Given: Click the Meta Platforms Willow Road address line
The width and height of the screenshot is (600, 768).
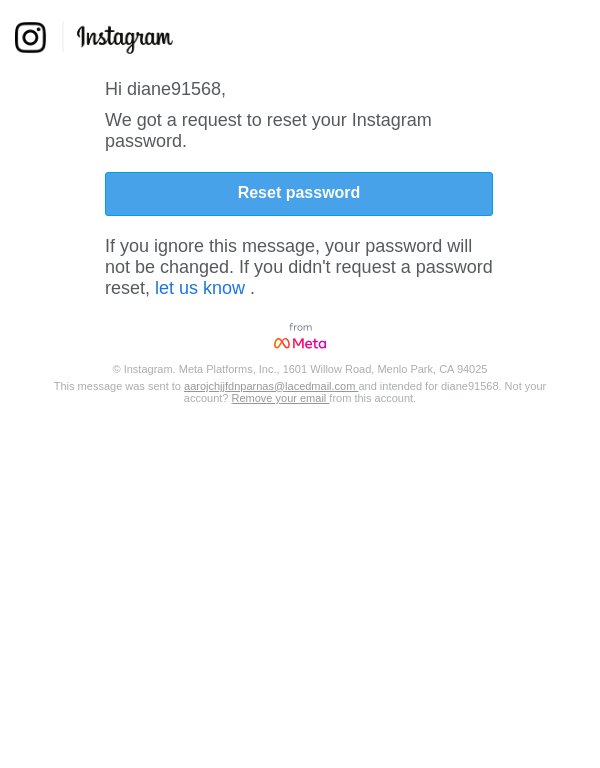Looking at the screenshot, I should coord(300,369).
